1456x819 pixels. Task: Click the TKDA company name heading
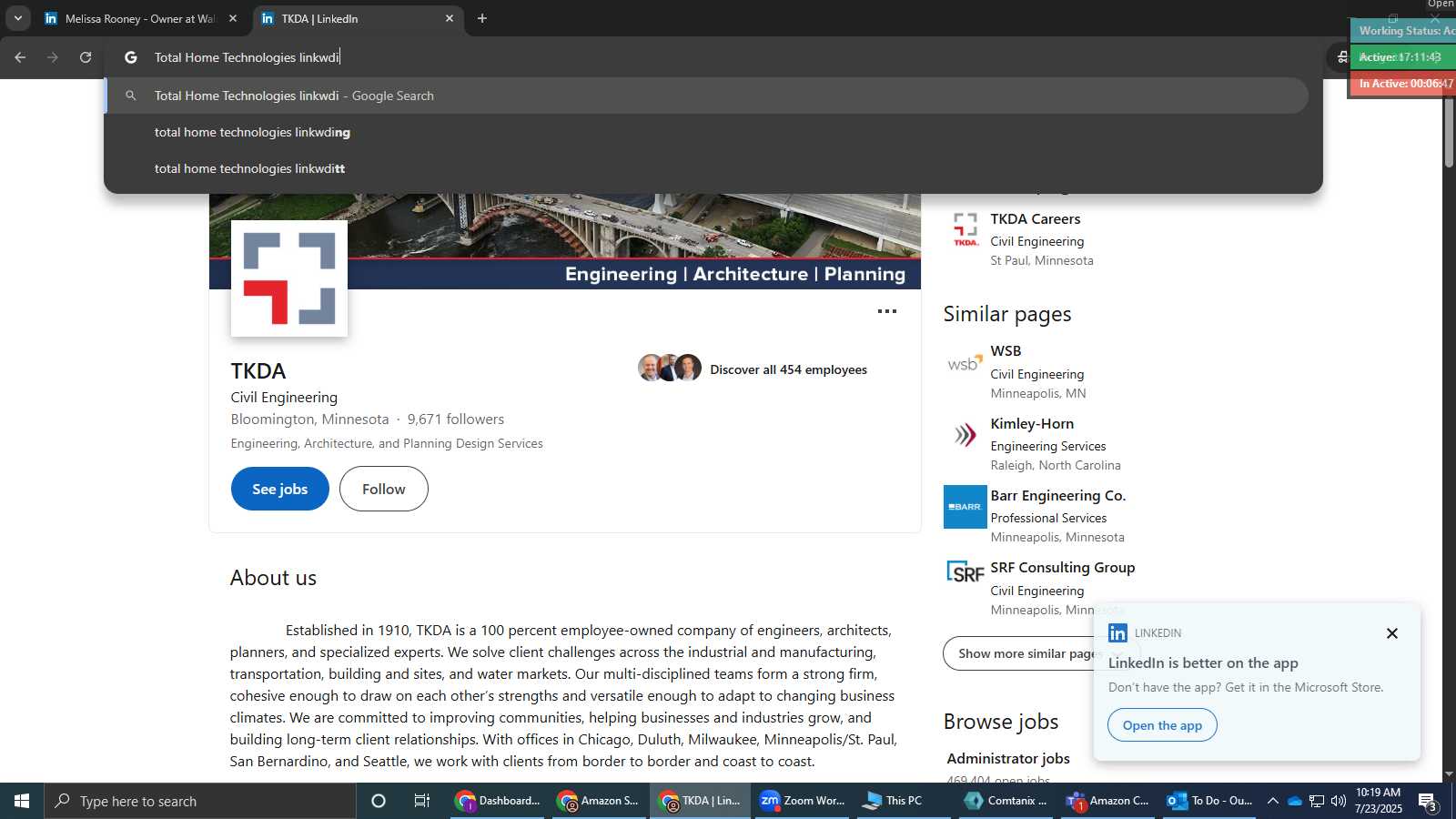click(258, 371)
